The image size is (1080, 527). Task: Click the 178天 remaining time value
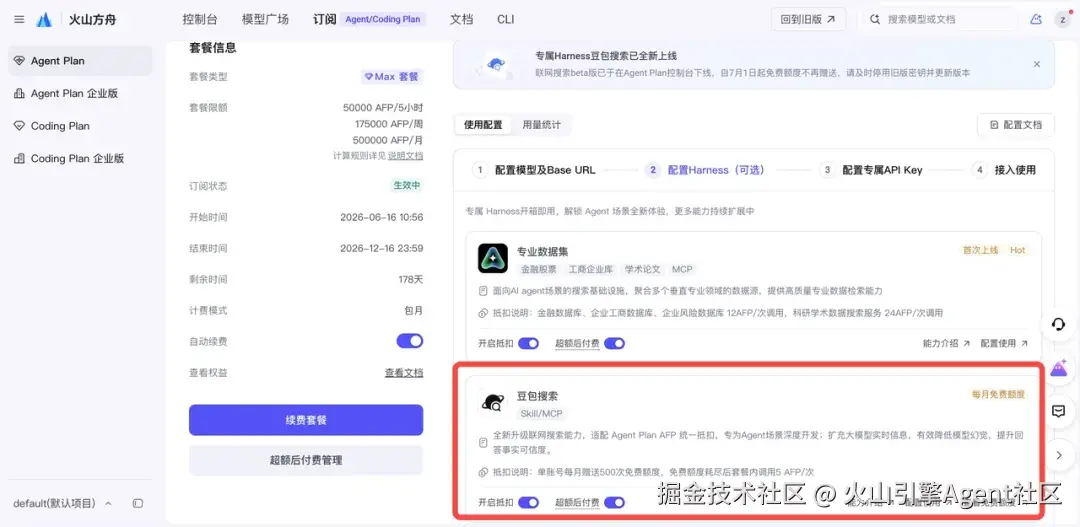412,279
